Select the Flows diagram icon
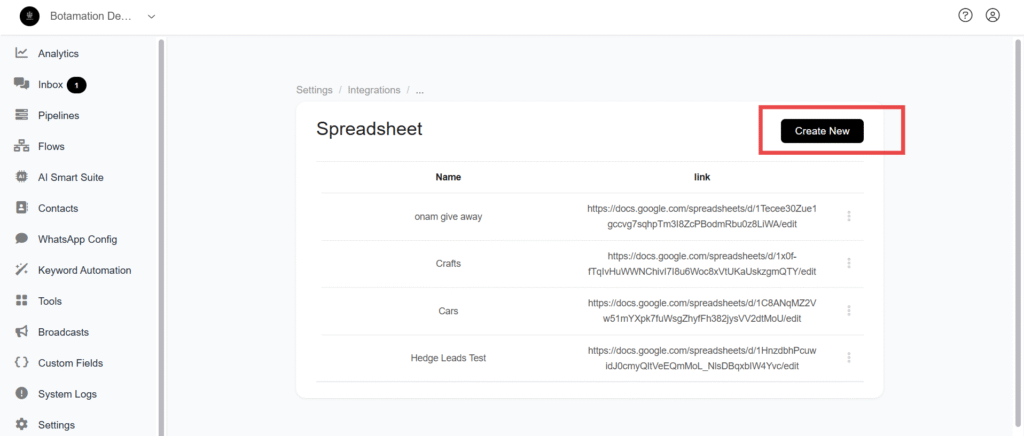1024x436 pixels. (21, 146)
